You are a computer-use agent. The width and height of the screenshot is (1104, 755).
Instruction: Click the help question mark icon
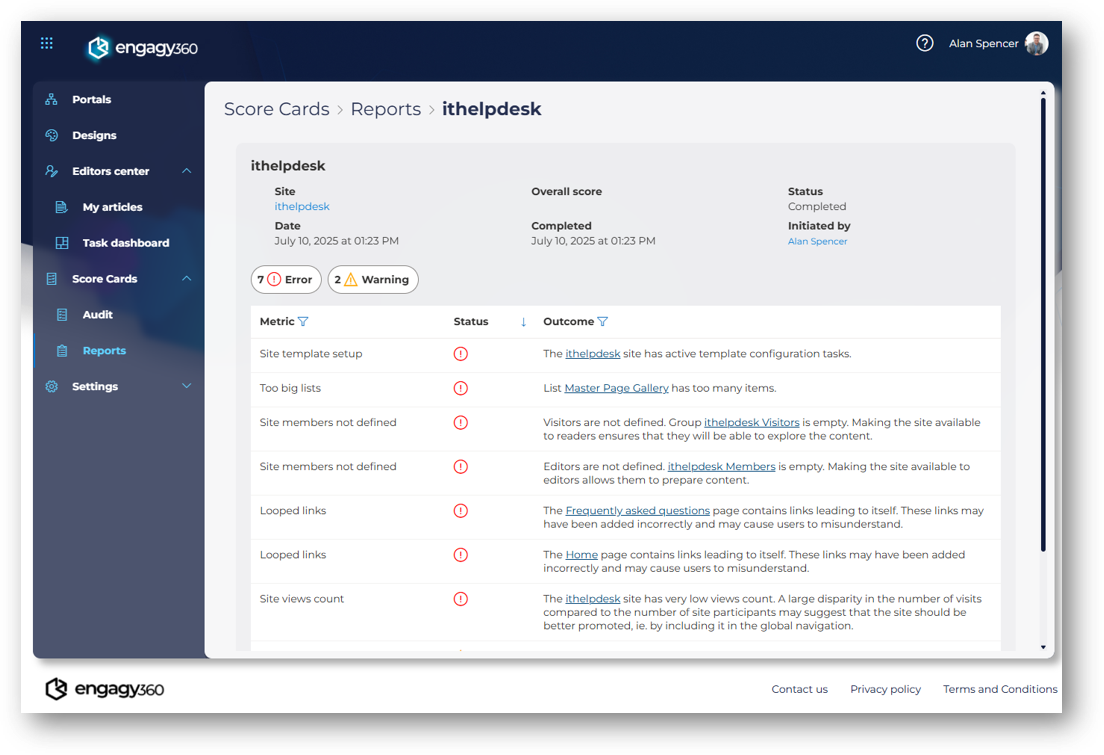tap(924, 43)
